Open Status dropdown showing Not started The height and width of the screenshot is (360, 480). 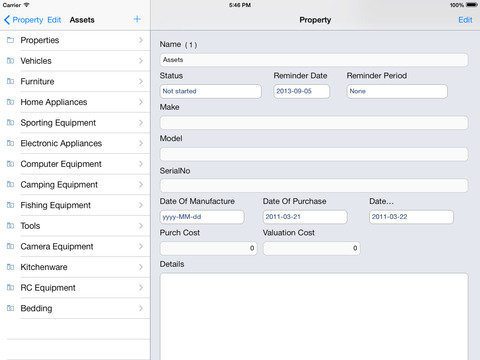(211, 91)
